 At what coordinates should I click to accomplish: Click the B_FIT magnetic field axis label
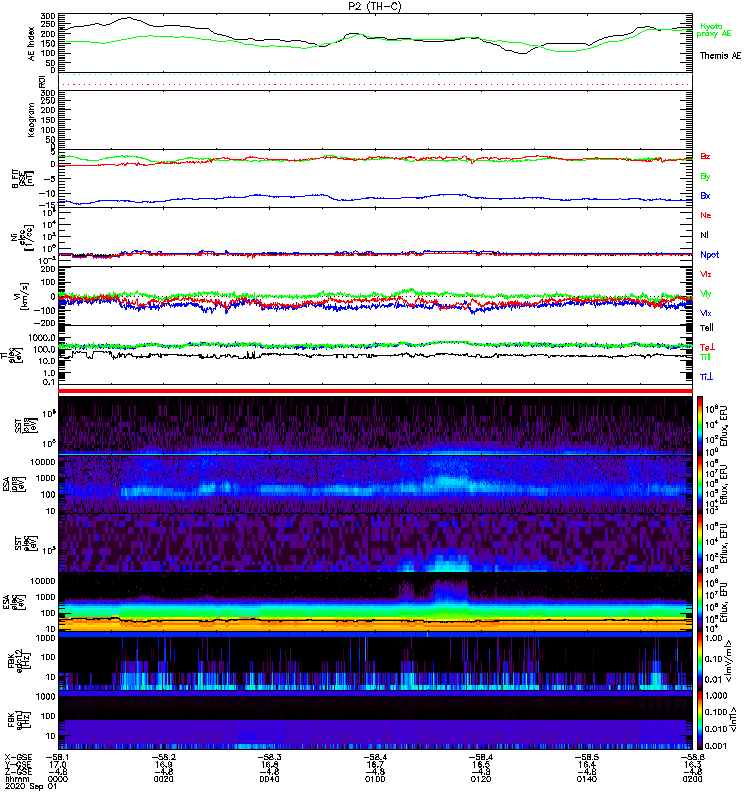(x=22, y=178)
